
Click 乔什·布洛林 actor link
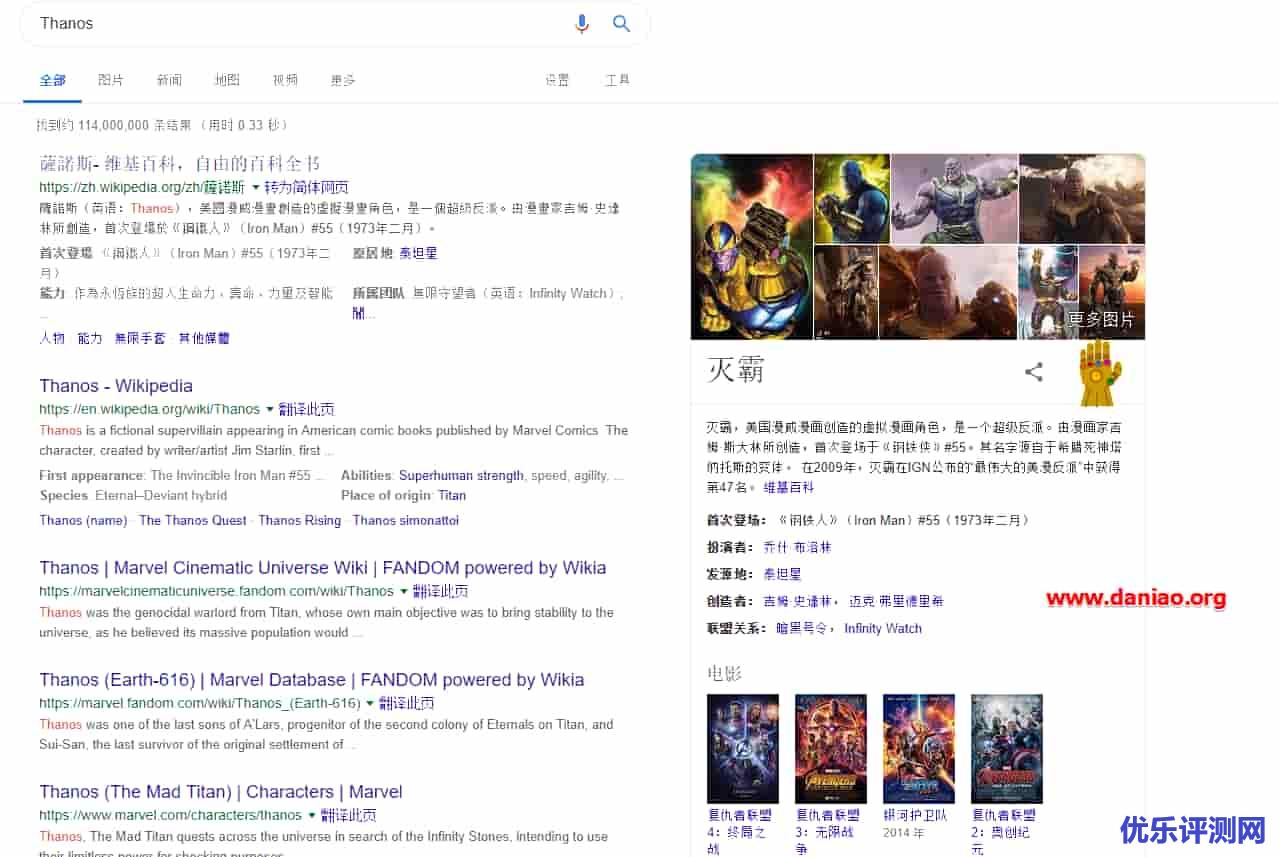(797, 548)
